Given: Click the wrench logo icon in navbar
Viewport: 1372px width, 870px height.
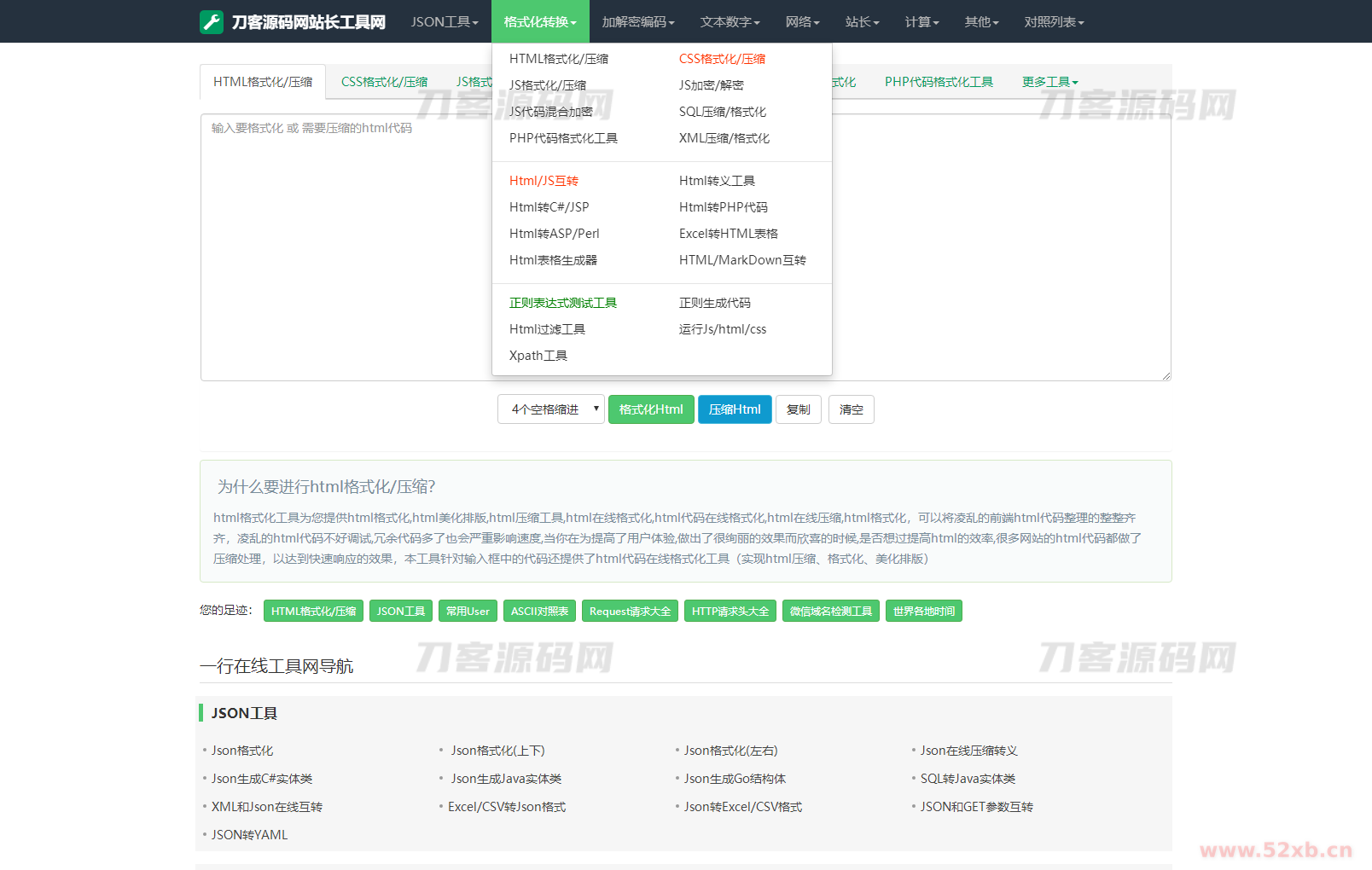Looking at the screenshot, I should 210,20.
